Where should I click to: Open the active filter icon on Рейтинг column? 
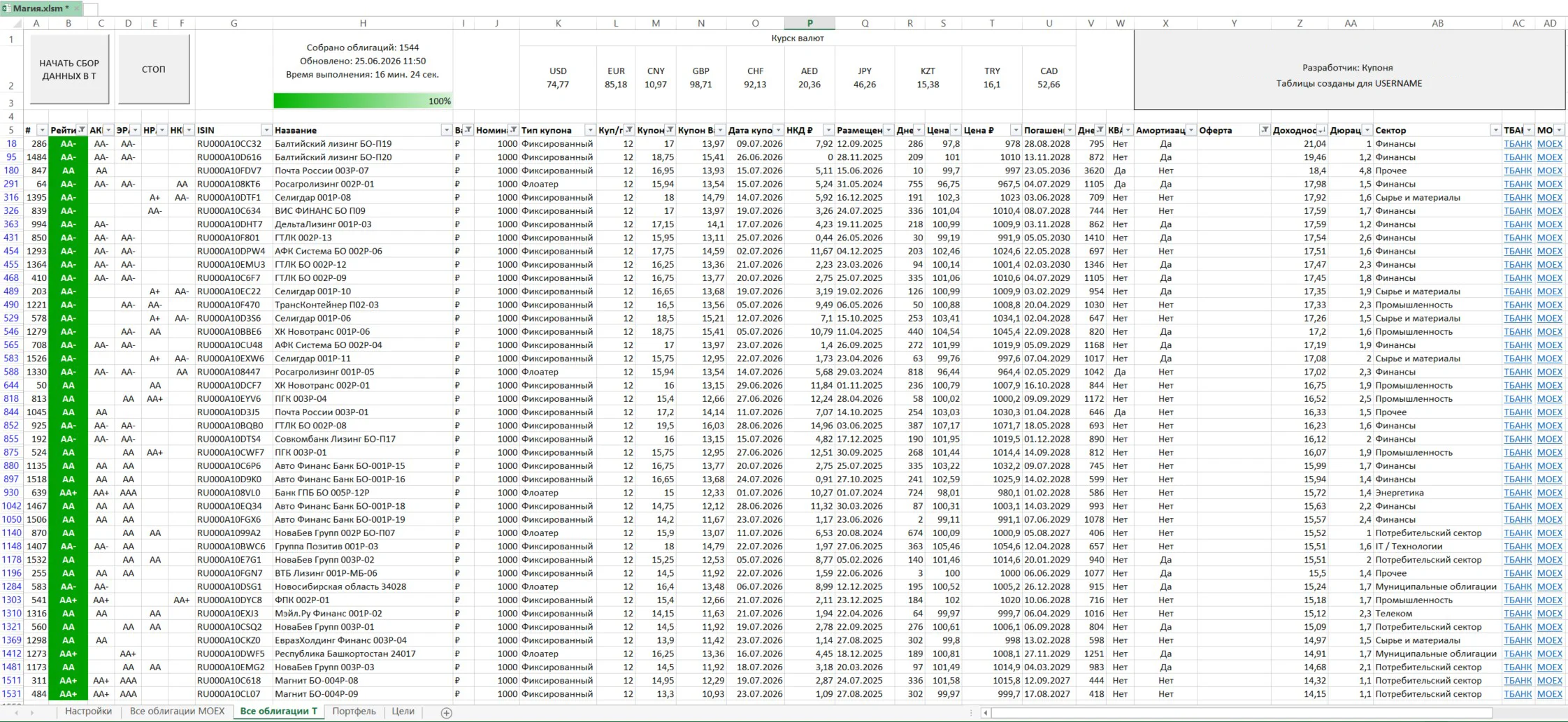point(82,130)
